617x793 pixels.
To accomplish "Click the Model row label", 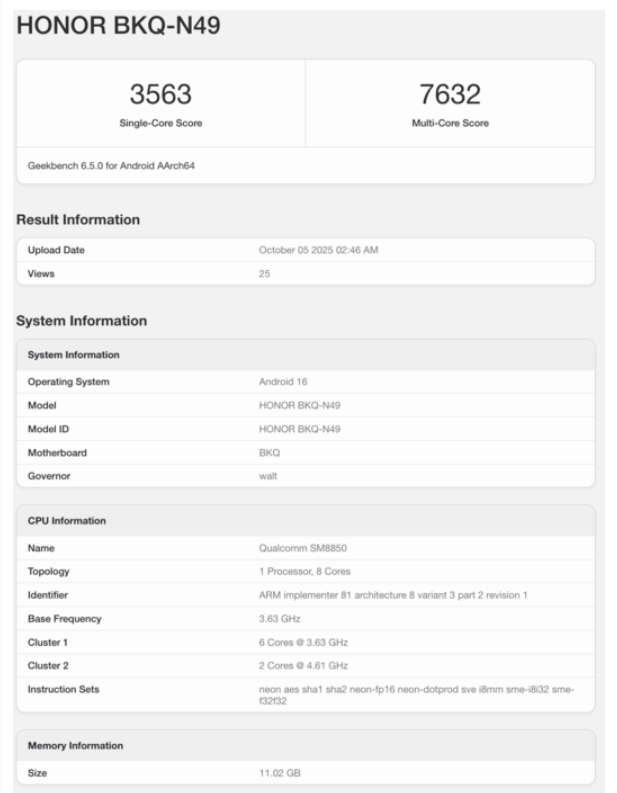I will point(42,405).
